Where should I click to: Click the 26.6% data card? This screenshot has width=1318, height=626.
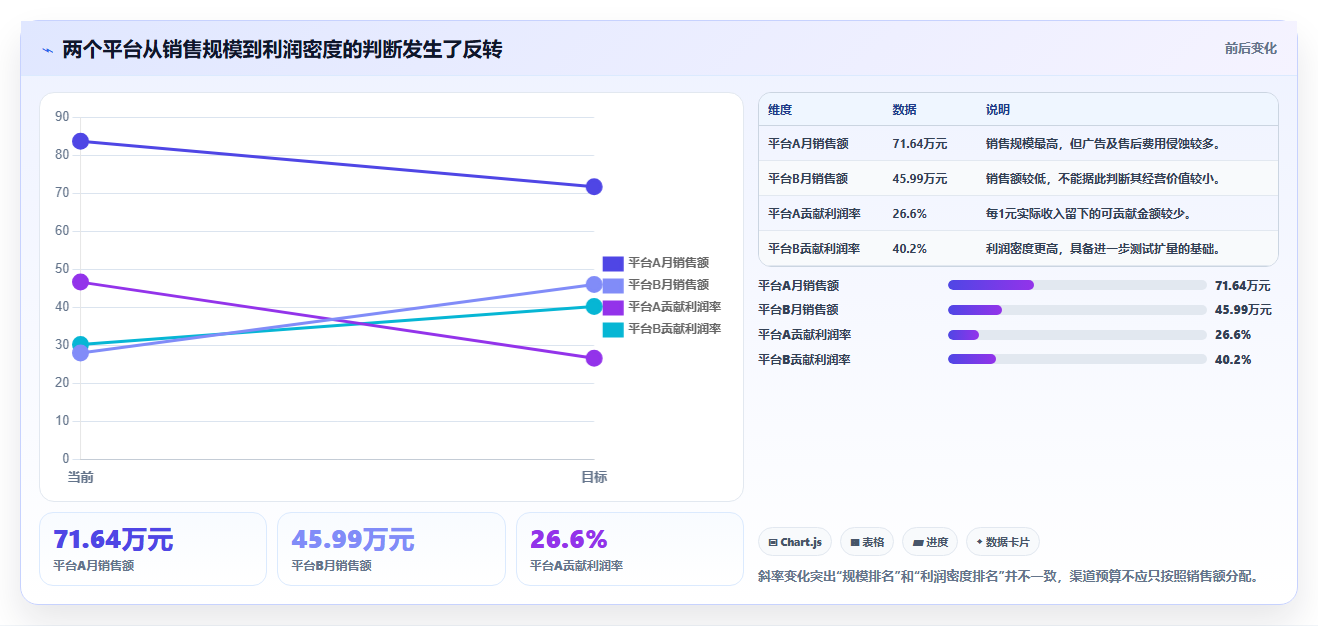(630, 549)
